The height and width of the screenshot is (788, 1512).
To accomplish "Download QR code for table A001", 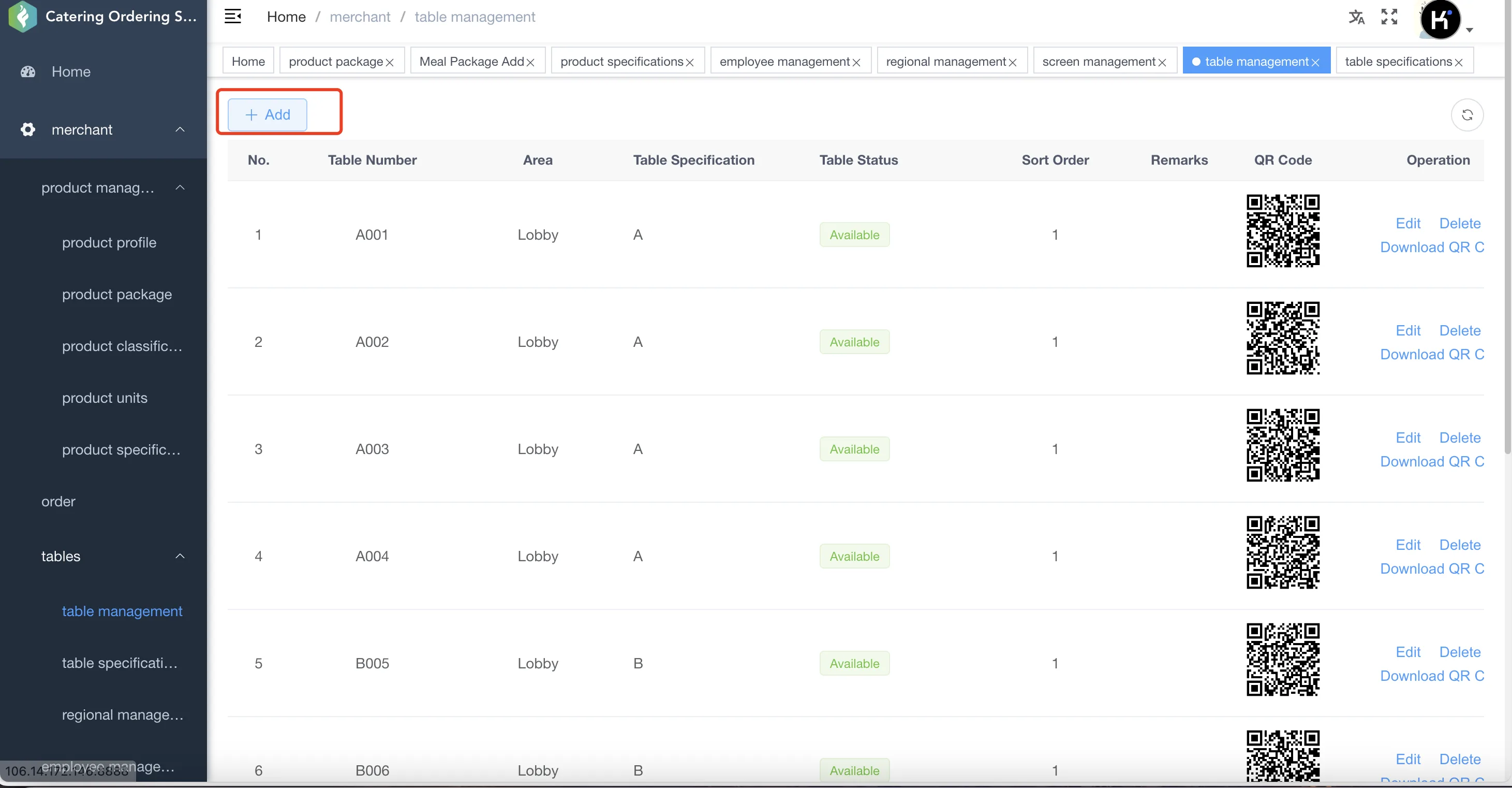I will click(x=1432, y=247).
